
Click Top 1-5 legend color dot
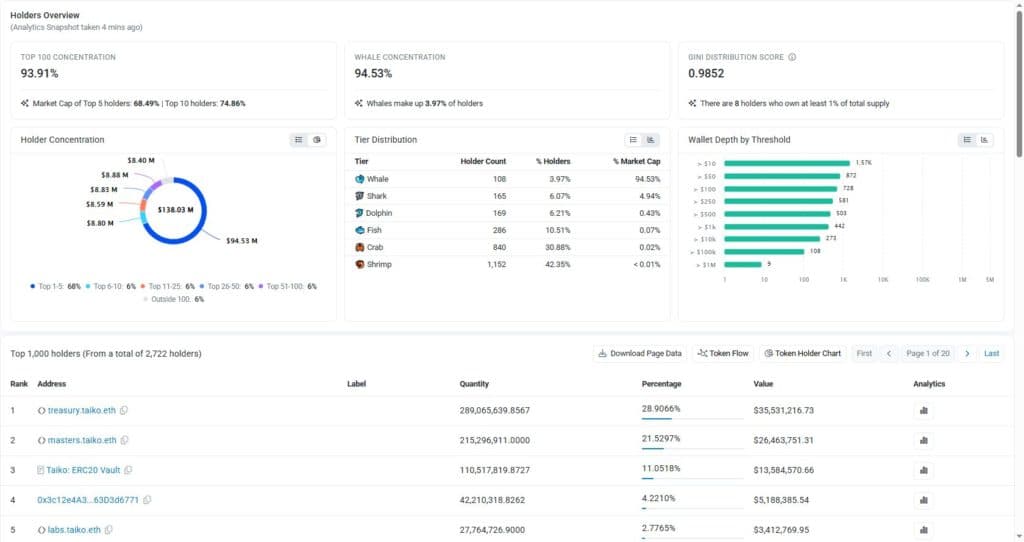(x=32, y=286)
